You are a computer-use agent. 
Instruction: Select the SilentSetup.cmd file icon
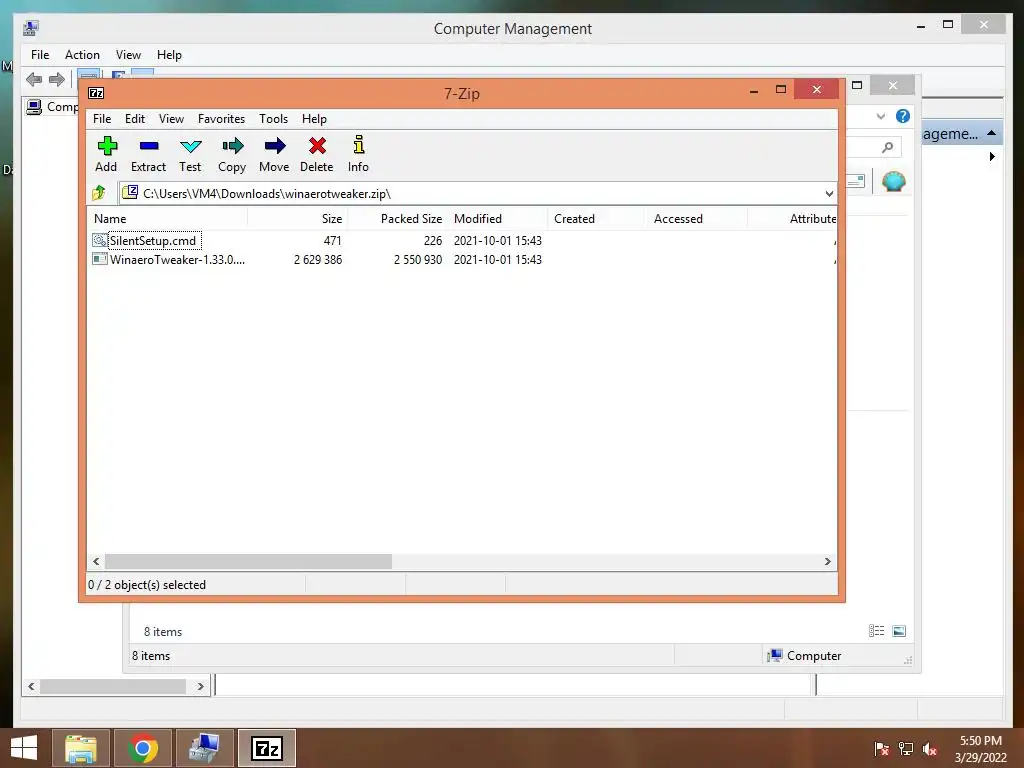click(99, 240)
